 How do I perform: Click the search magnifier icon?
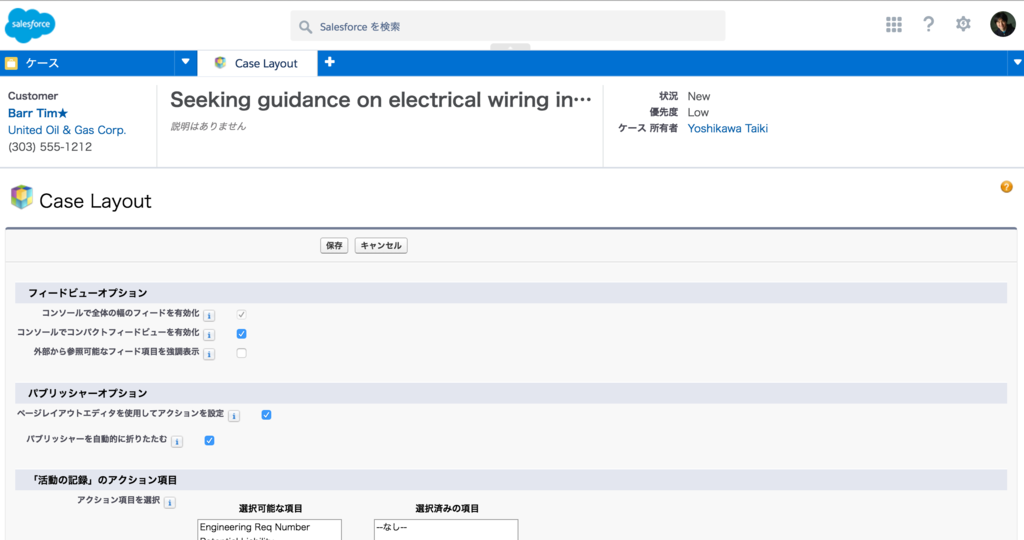tap(305, 27)
